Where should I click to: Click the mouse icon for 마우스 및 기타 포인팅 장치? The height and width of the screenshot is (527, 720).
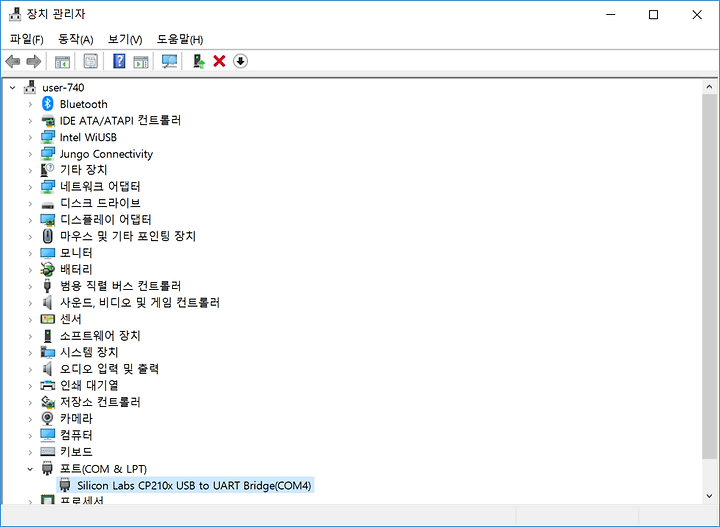[x=48, y=236]
